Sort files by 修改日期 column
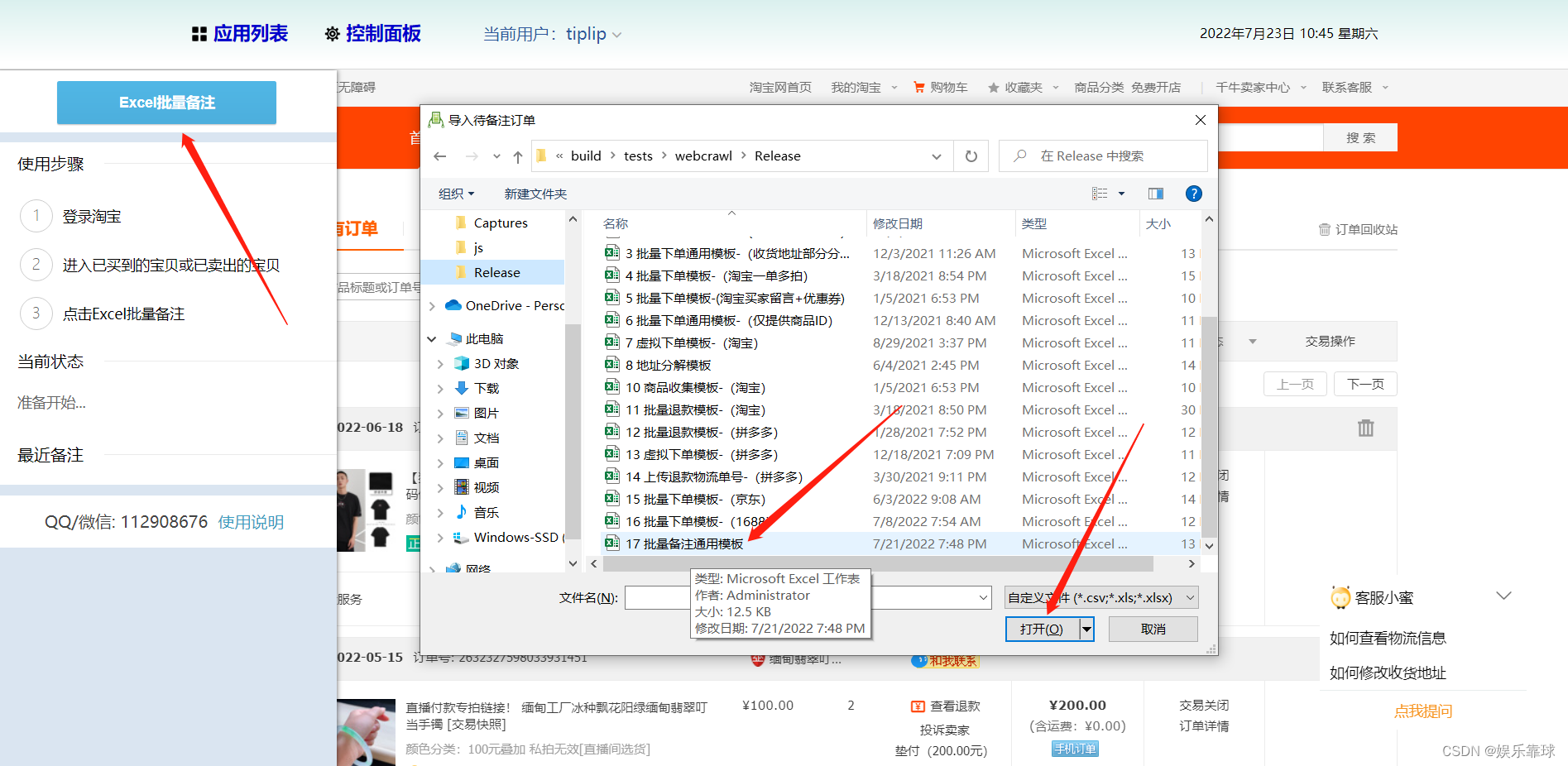Screen dimensions: 1568x766 point(898,224)
